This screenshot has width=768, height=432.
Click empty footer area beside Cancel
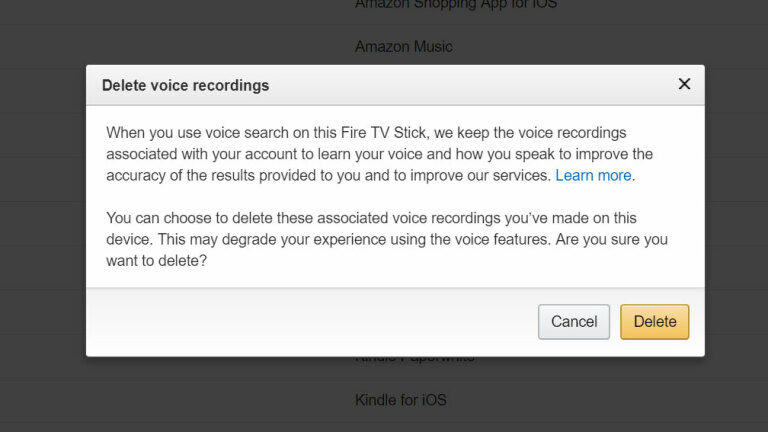point(312,322)
